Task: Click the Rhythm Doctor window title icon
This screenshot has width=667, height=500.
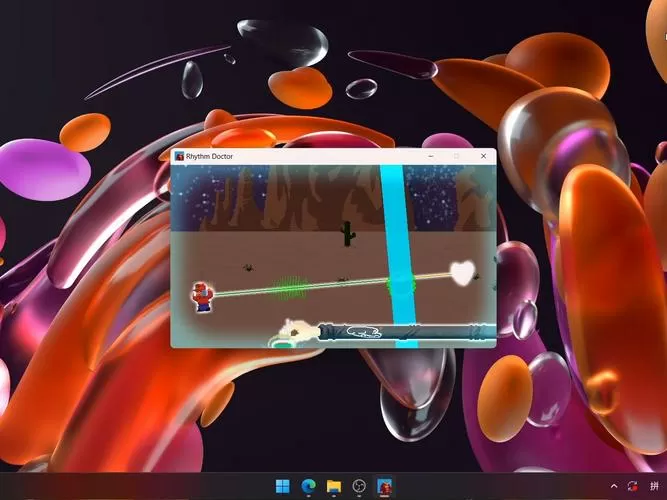Action: click(x=180, y=156)
